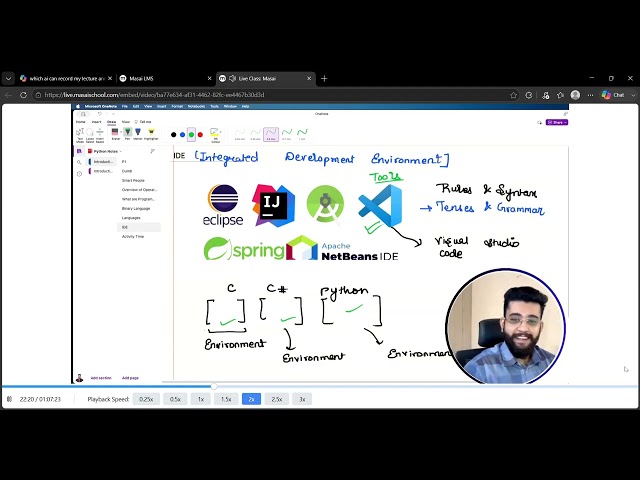Open the OneNote sidebar search icon
This screenshot has height=480, width=640.
[x=79, y=162]
